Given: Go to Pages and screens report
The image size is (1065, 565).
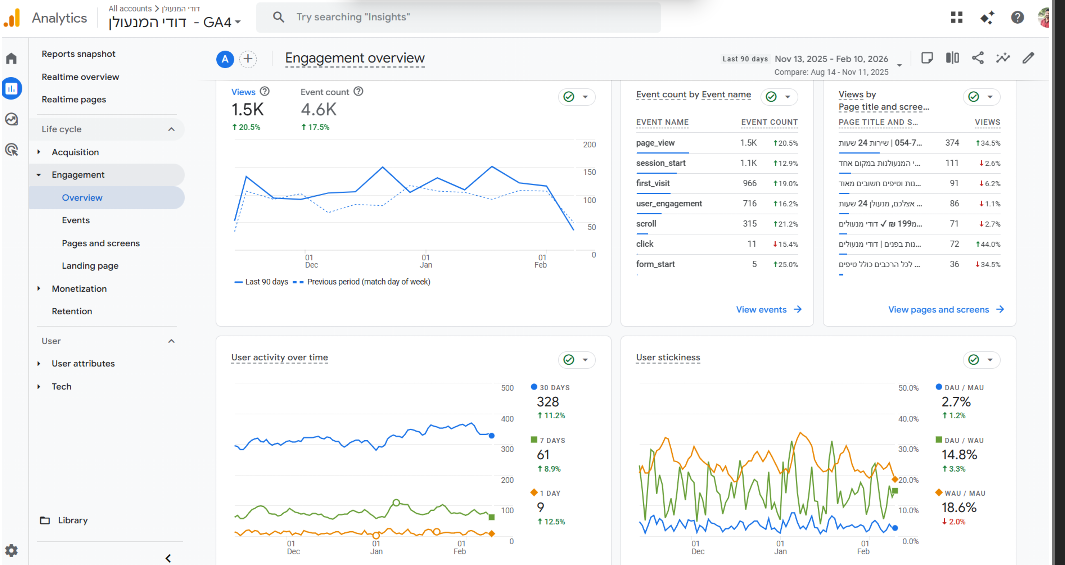Looking at the screenshot, I should 100,243.
